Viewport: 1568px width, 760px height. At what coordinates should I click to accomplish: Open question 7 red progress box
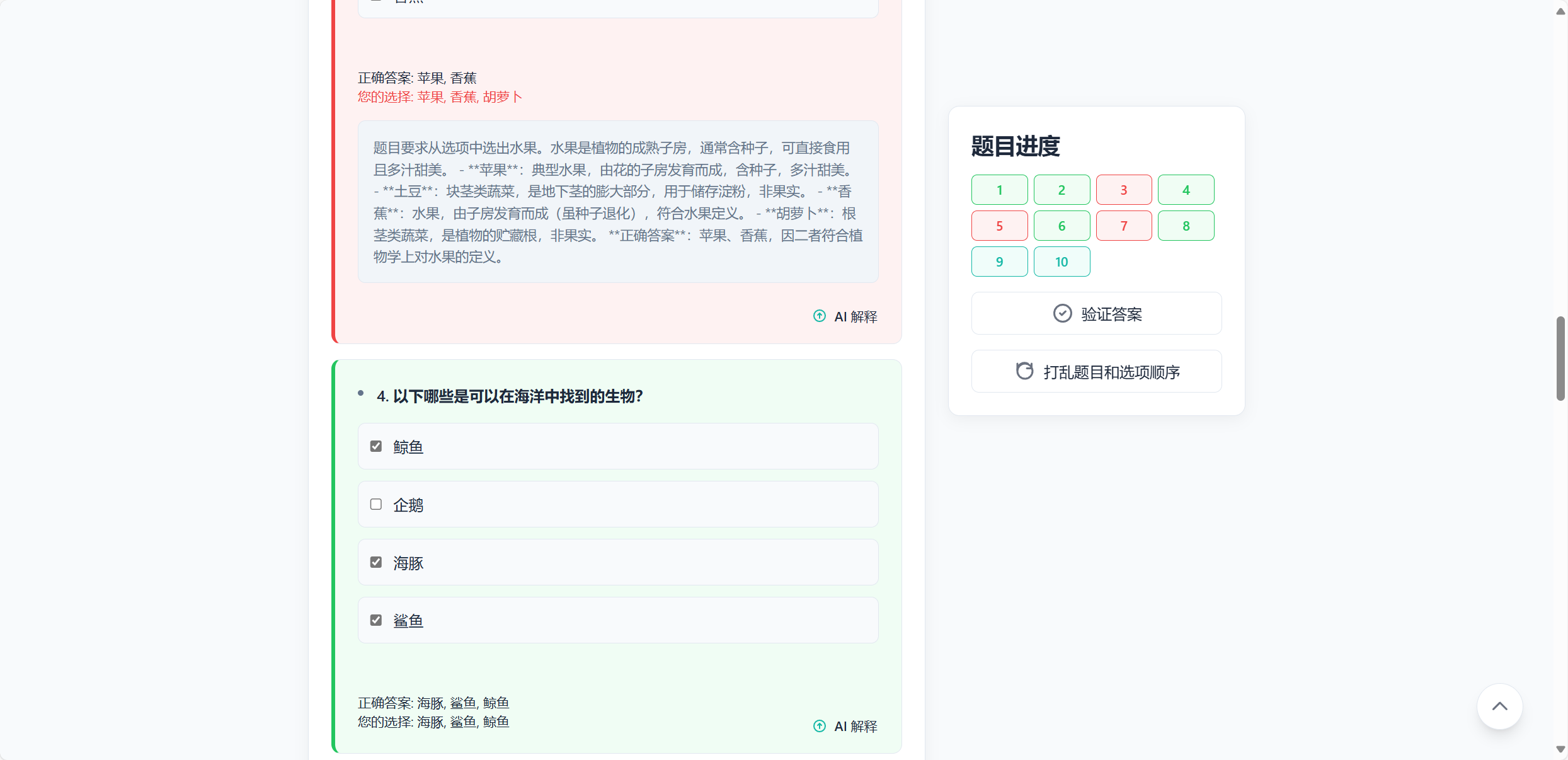pyautogui.click(x=1123, y=226)
